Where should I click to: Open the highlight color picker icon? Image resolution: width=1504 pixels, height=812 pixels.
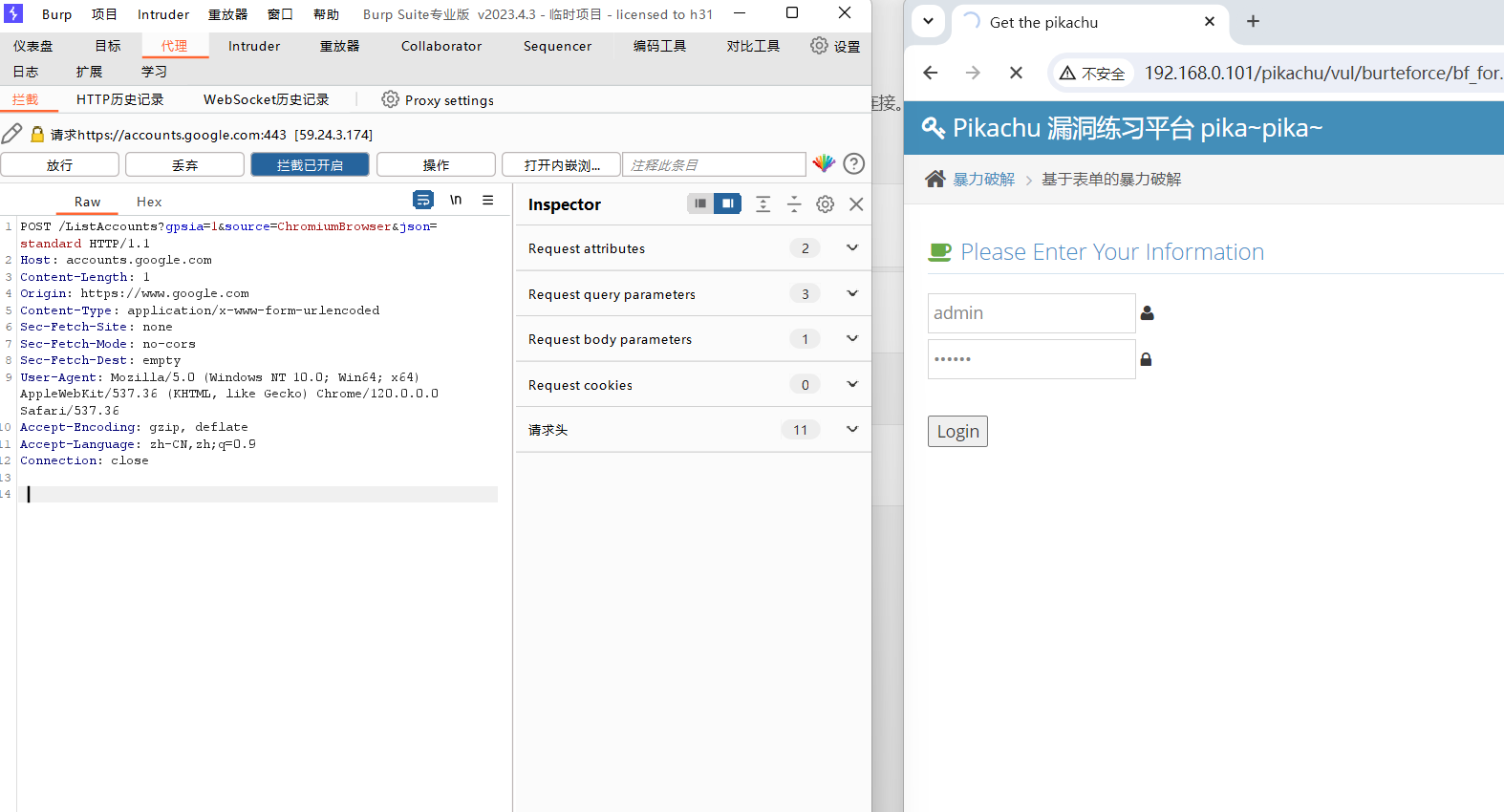click(824, 163)
